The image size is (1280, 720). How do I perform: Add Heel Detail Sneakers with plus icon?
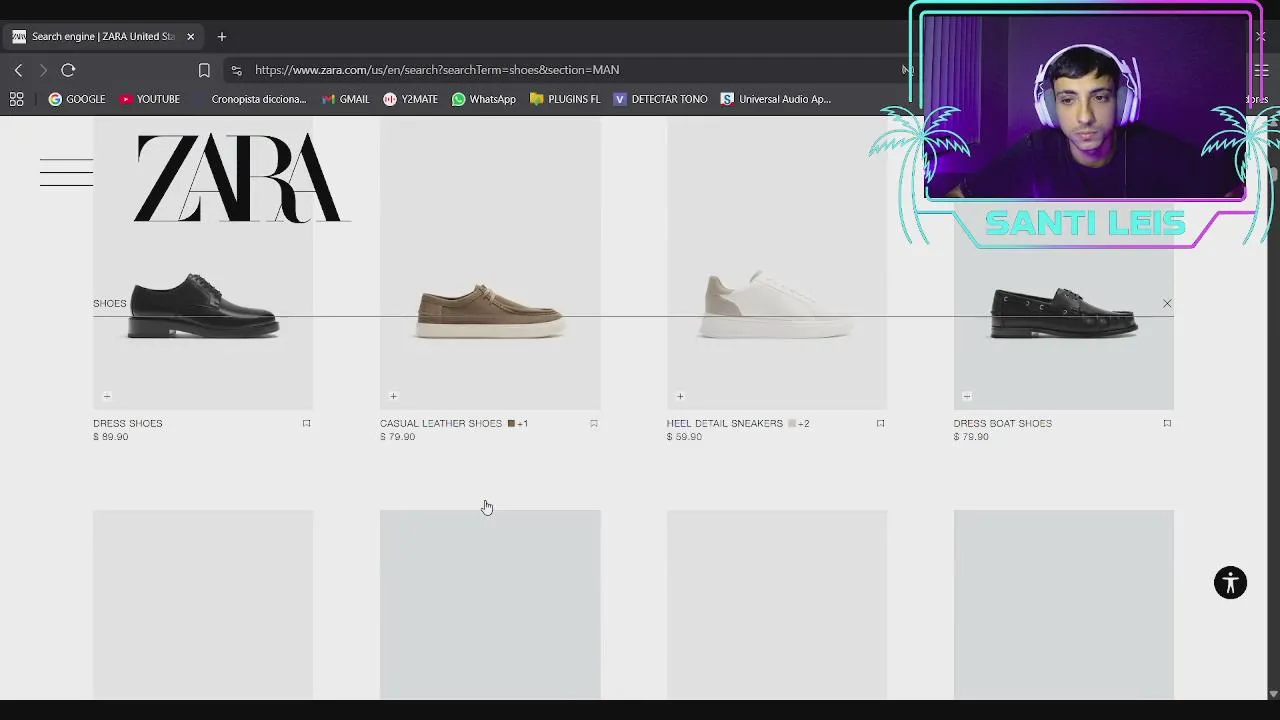680,396
